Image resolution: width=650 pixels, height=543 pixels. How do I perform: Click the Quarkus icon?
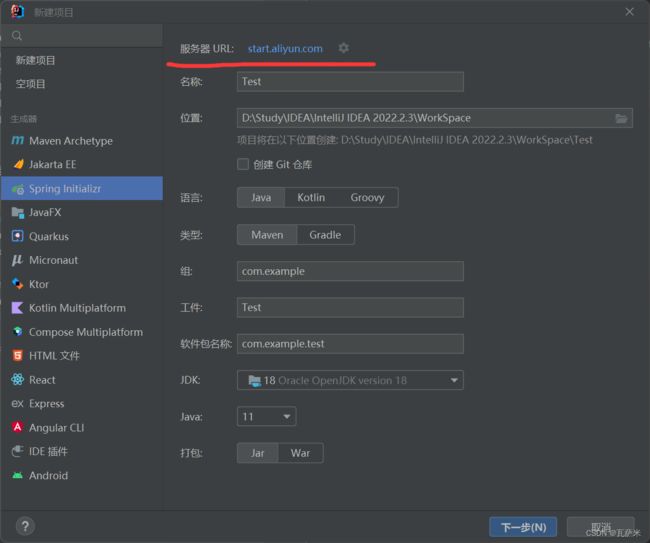(x=17, y=236)
